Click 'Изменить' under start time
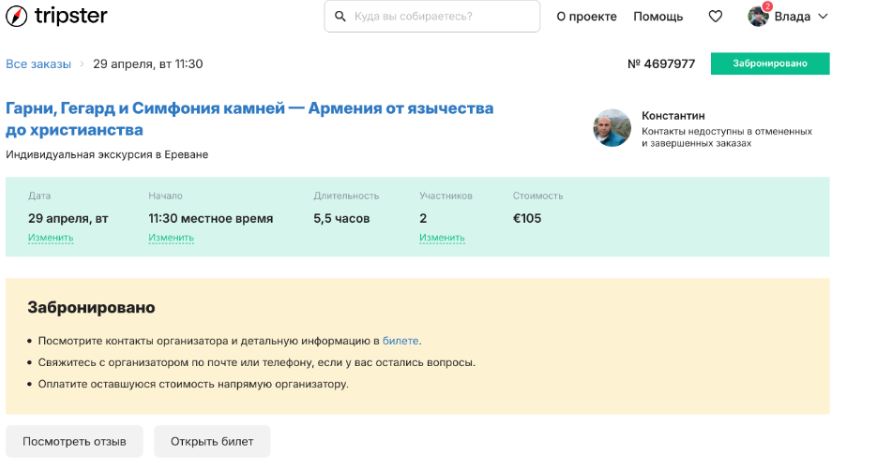875x470 pixels. pyautogui.click(x=171, y=238)
